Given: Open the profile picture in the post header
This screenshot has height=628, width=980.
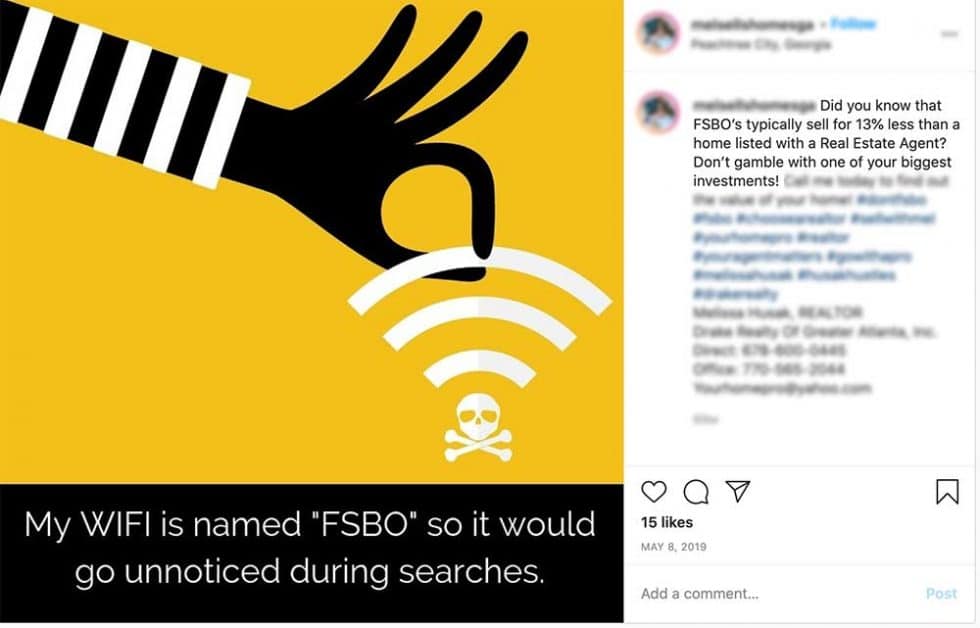Looking at the screenshot, I should 659,33.
